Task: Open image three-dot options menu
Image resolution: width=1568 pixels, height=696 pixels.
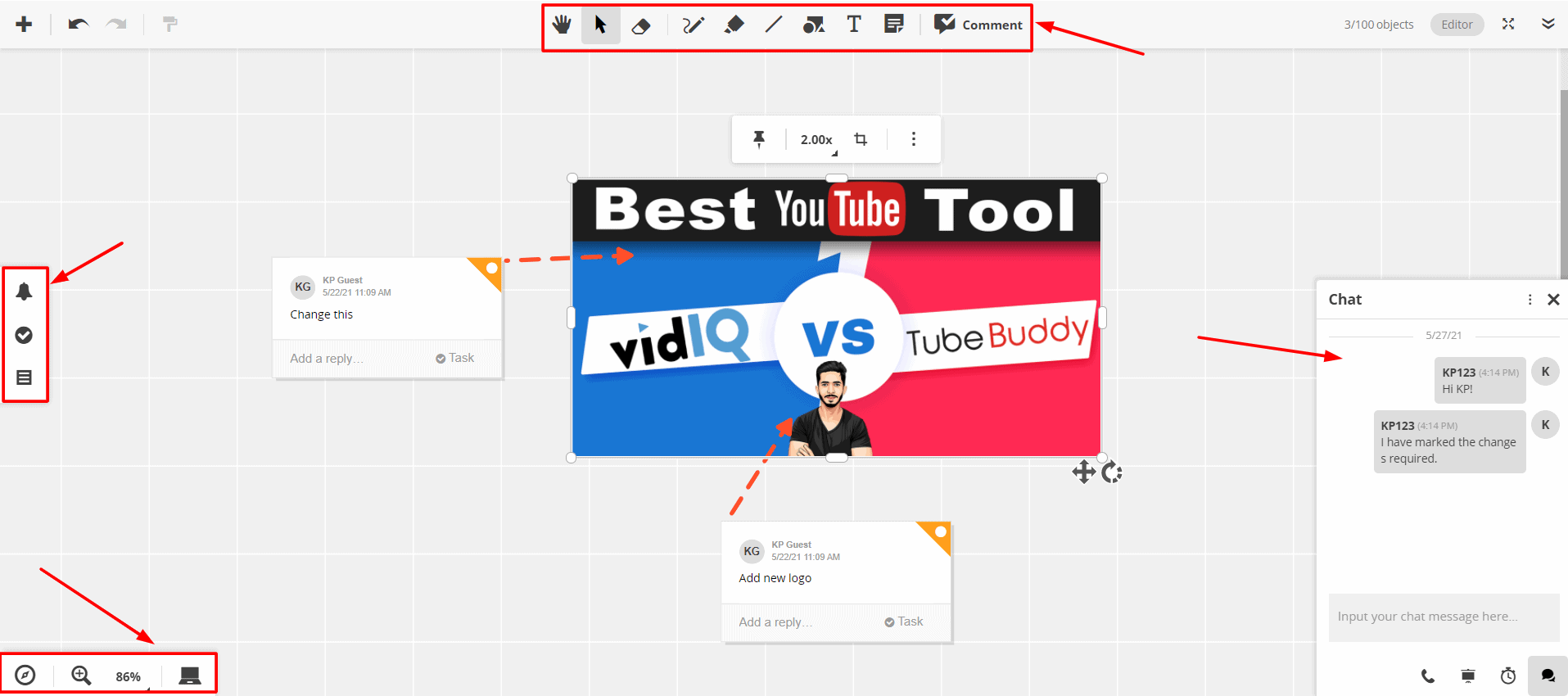Action: click(914, 139)
